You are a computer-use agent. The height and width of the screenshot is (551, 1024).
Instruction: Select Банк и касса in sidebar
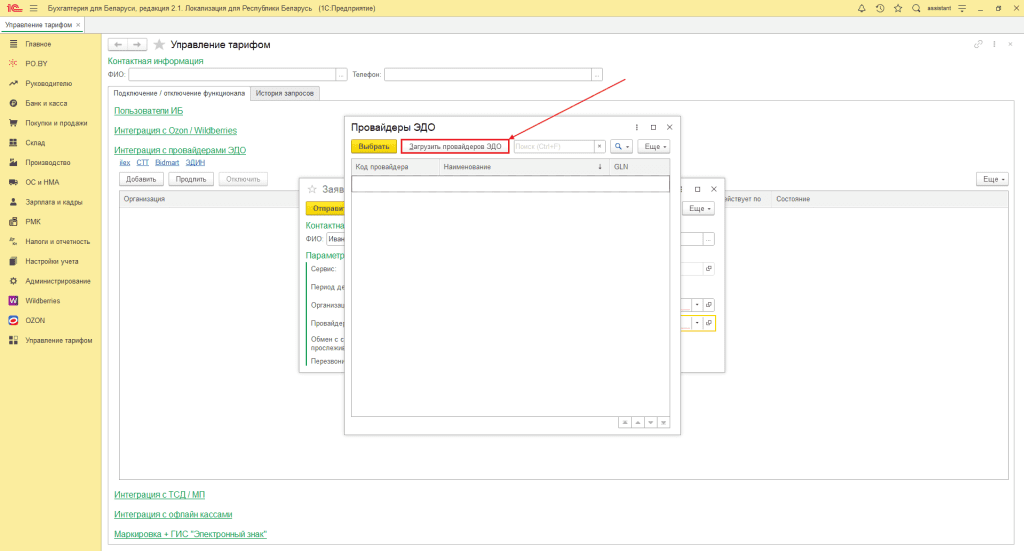pos(46,103)
